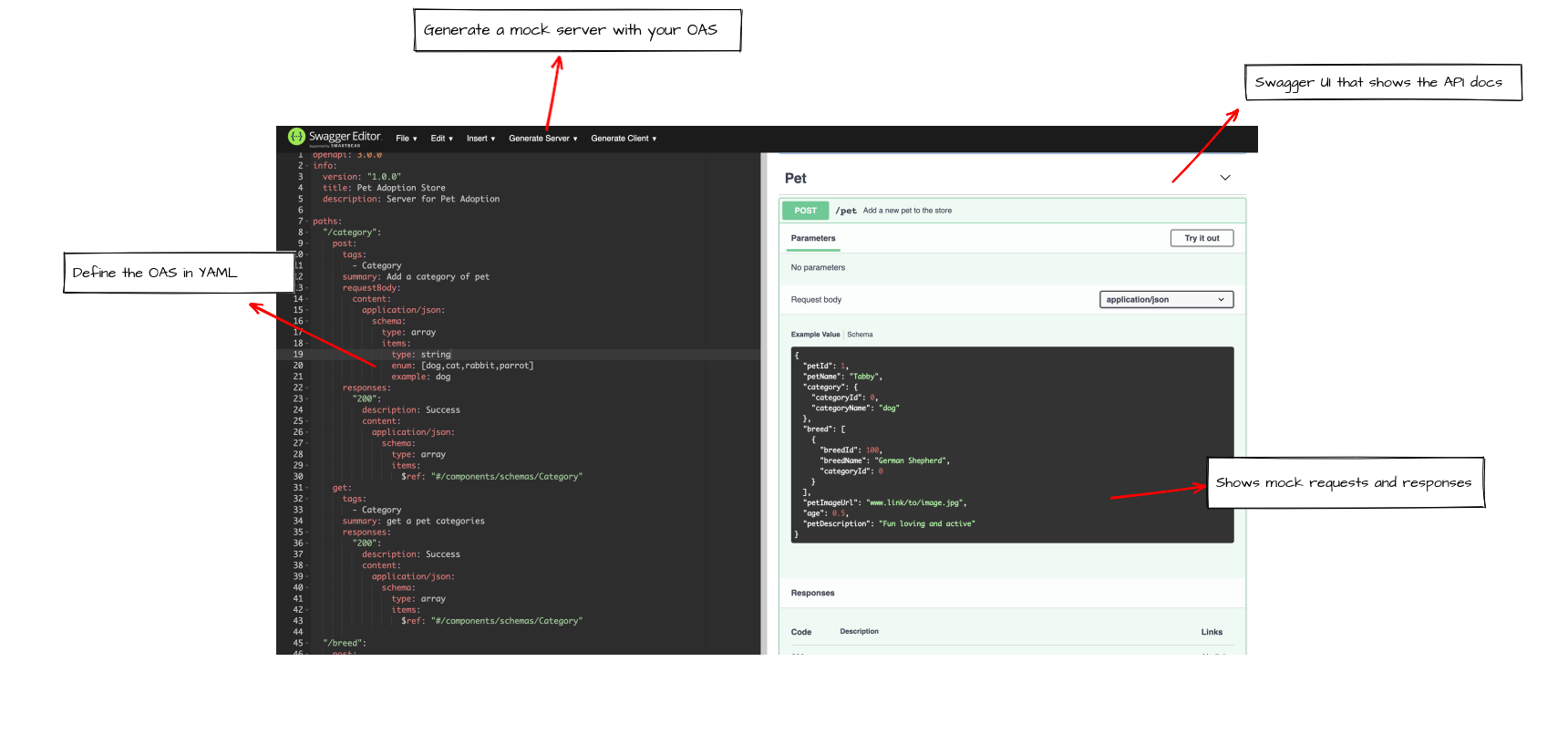Open the File menu
Image resolution: width=1568 pixels, height=755 pixels.
click(x=406, y=139)
